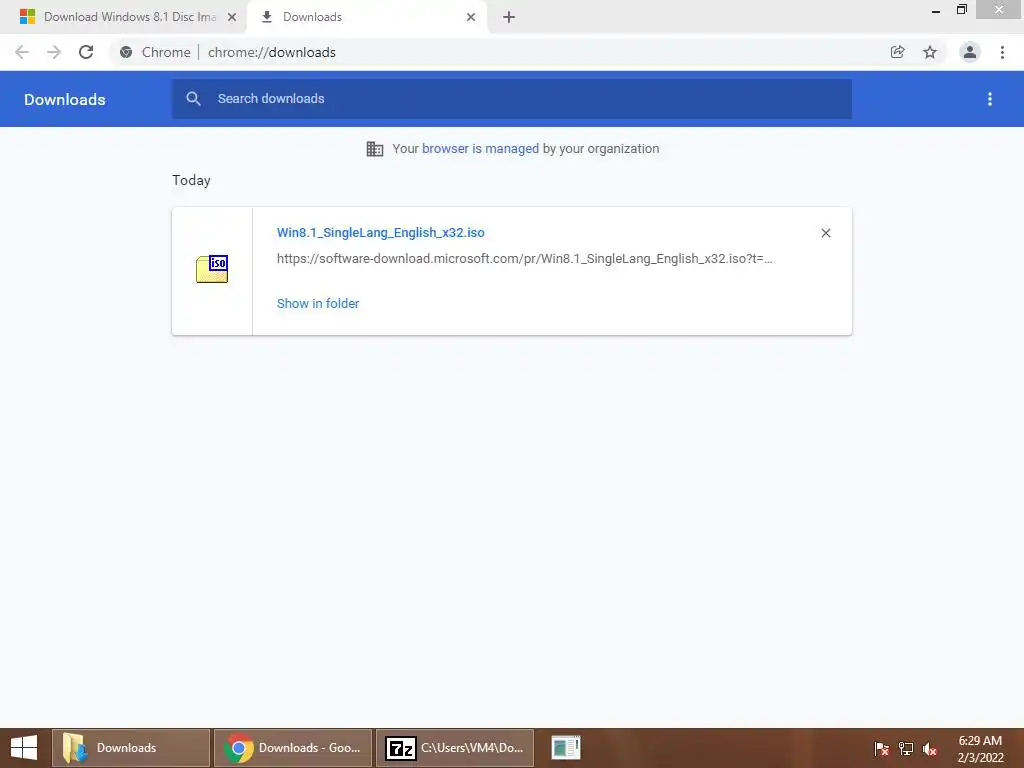Close the Download Windows 8.1 tab
Viewport: 1024px width, 768px height.
click(x=232, y=17)
